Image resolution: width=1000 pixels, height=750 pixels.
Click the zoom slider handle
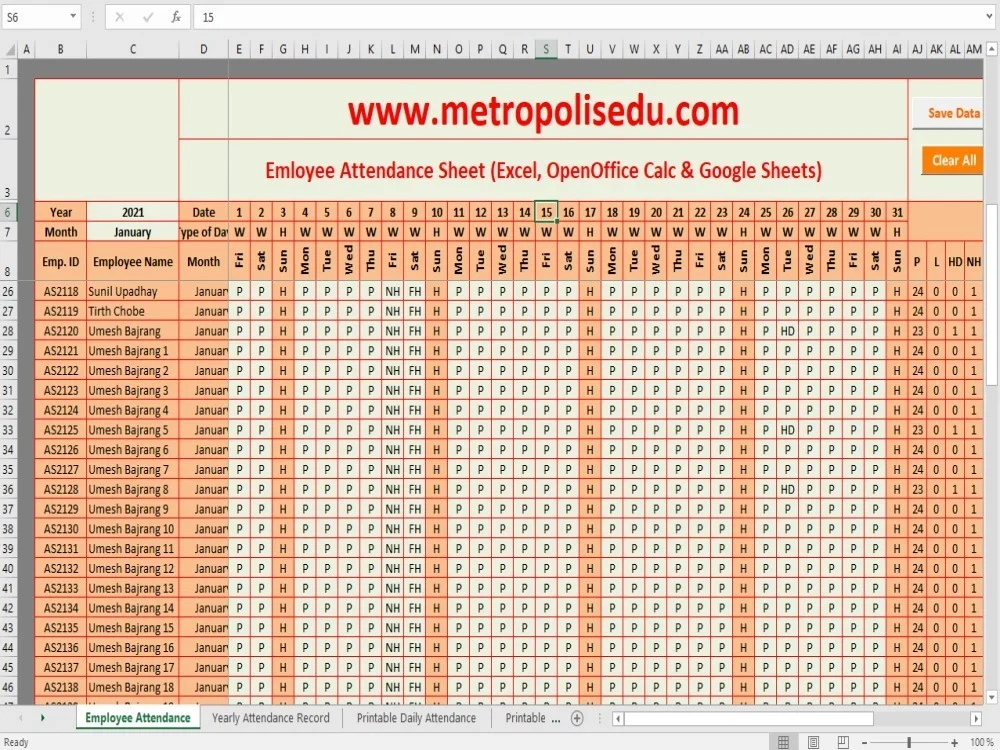coord(909,743)
